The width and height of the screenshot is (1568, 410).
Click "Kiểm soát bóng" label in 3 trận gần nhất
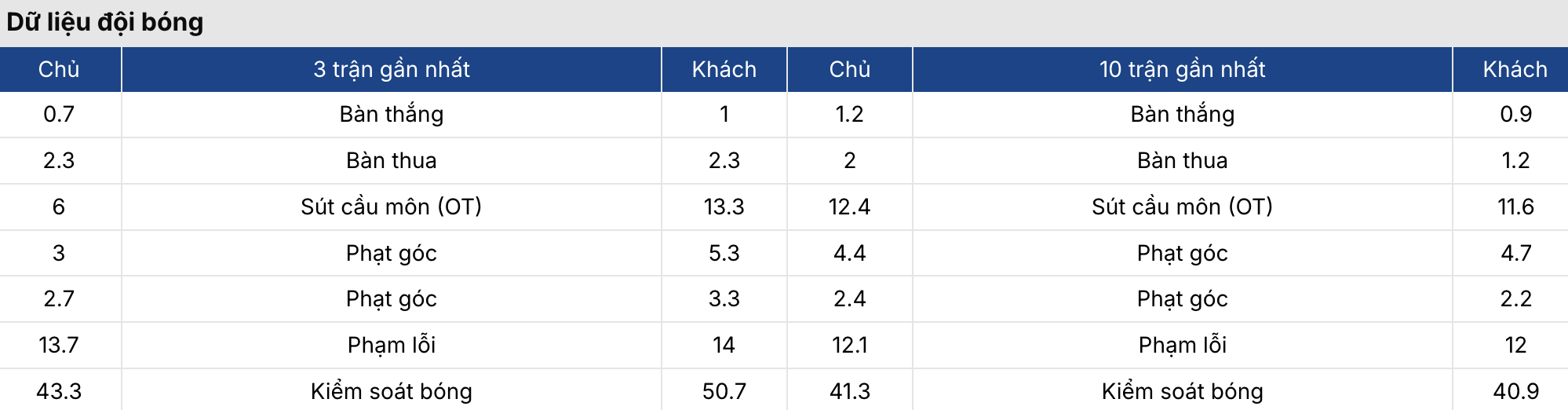391,391
